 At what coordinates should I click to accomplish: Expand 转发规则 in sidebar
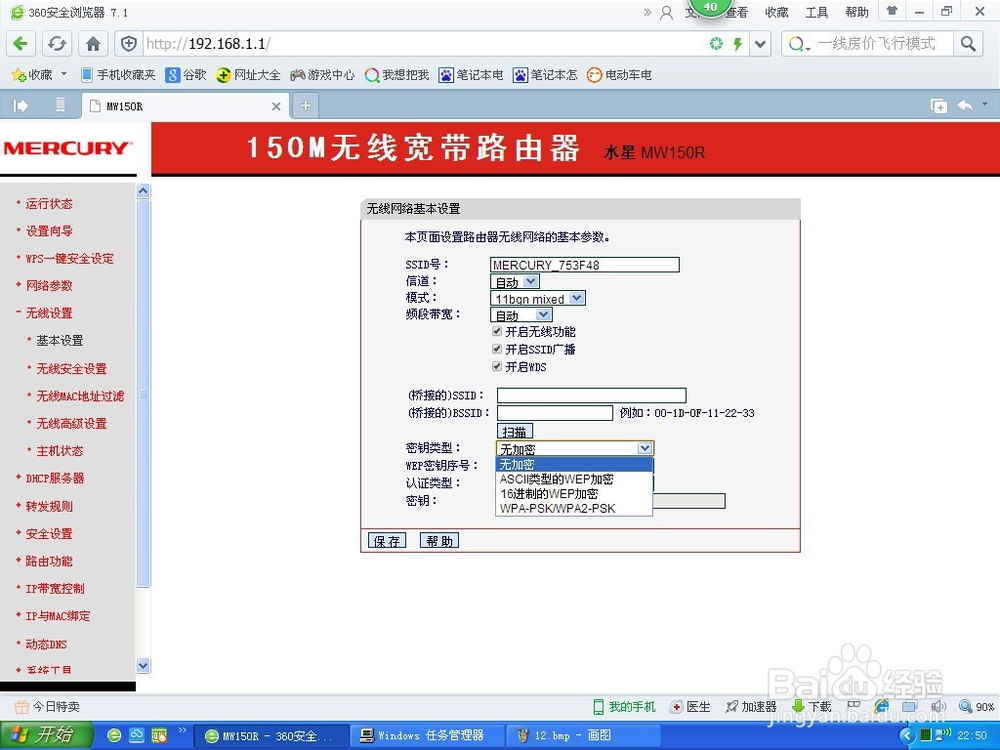tap(49, 506)
